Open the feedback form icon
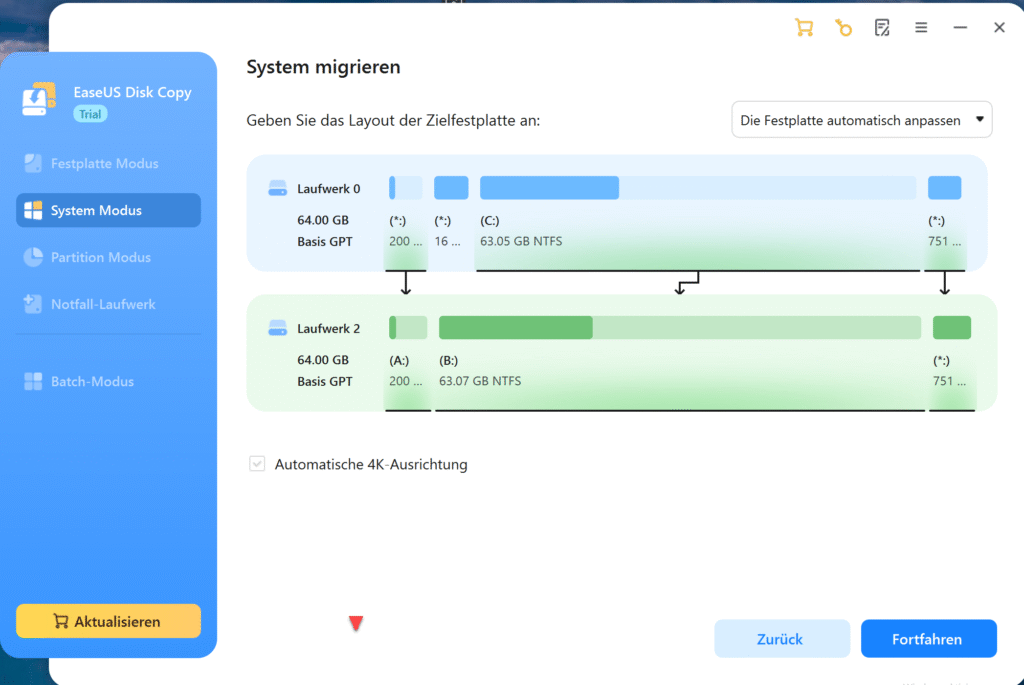The image size is (1024, 685). pyautogui.click(x=882, y=27)
